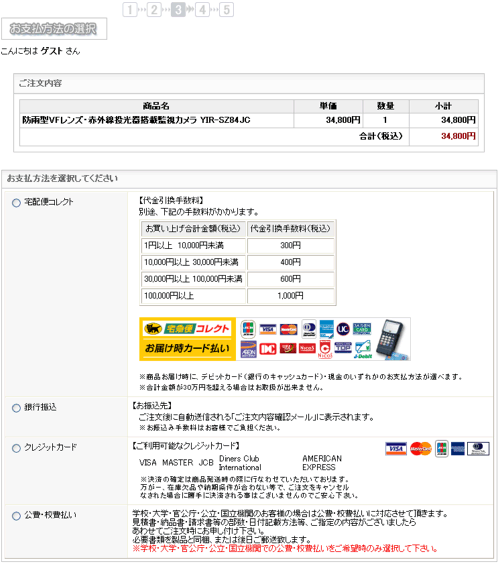Choose the 銀行振込 radio option
This screenshot has height=564, width=500.
(16, 408)
